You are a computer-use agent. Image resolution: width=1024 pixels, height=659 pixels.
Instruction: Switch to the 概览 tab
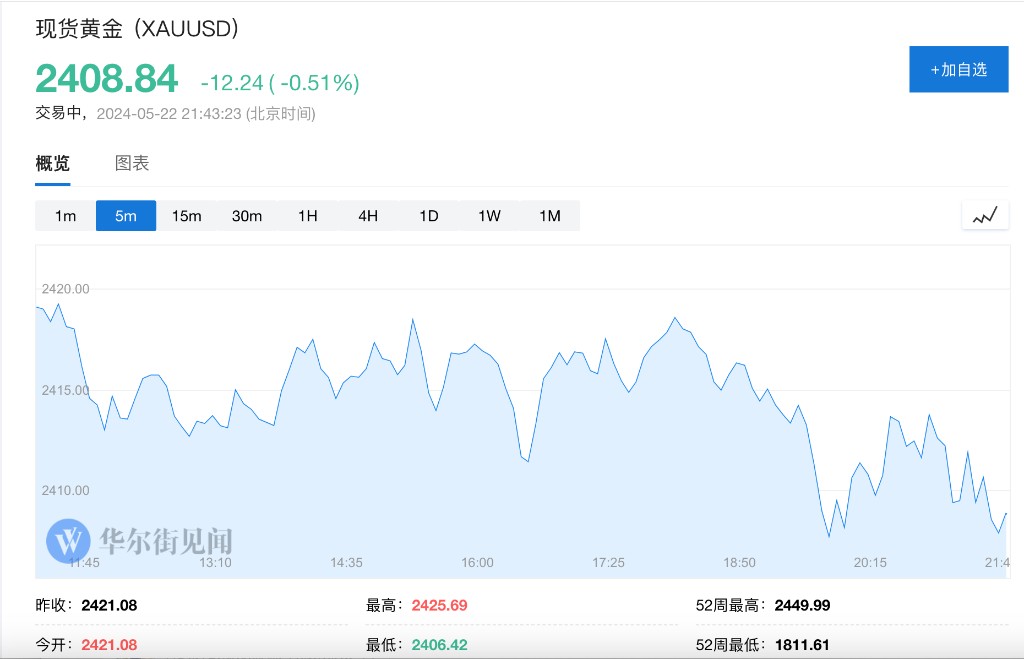tap(53, 164)
